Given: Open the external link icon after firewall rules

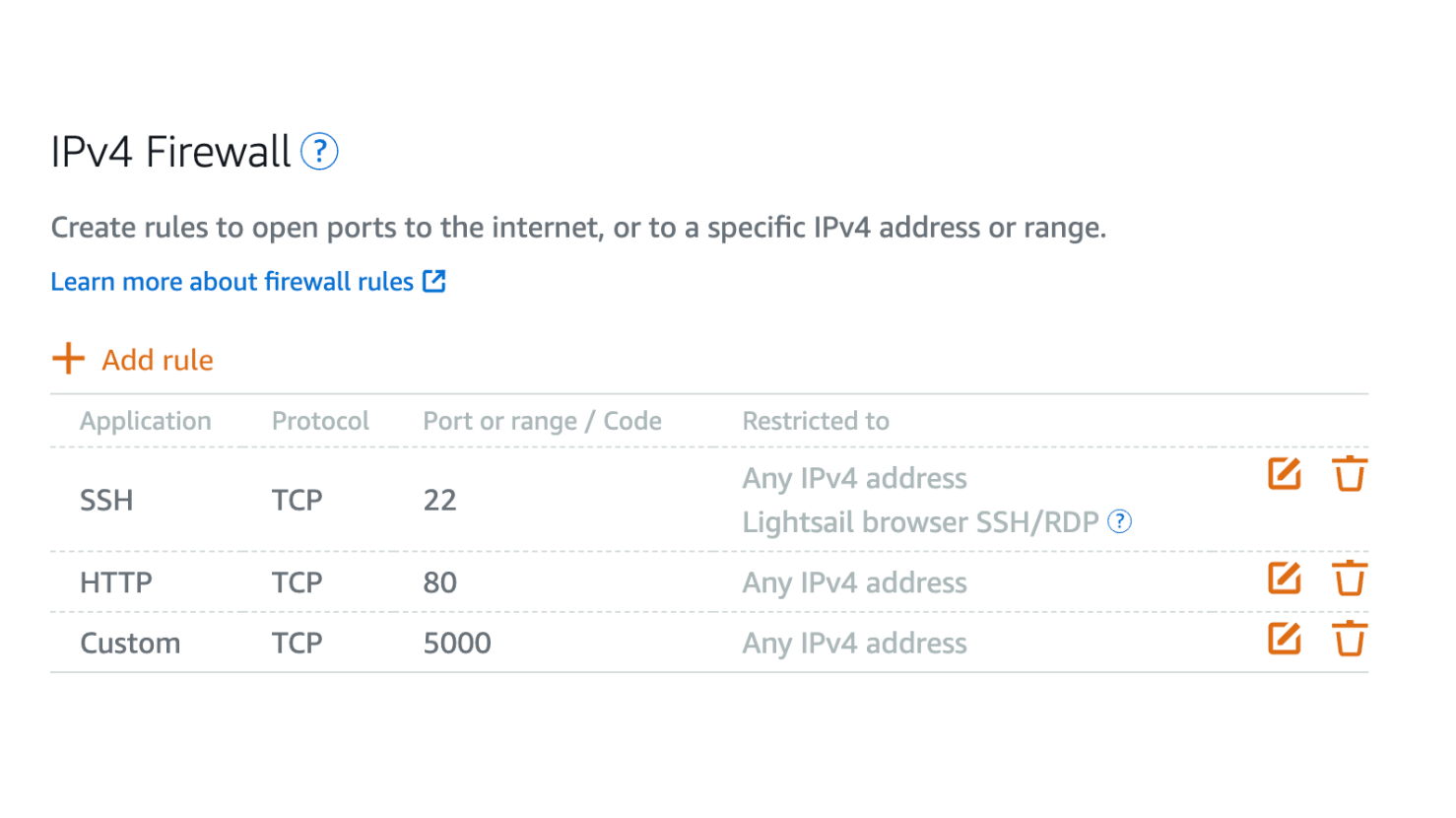Looking at the screenshot, I should pyautogui.click(x=434, y=281).
